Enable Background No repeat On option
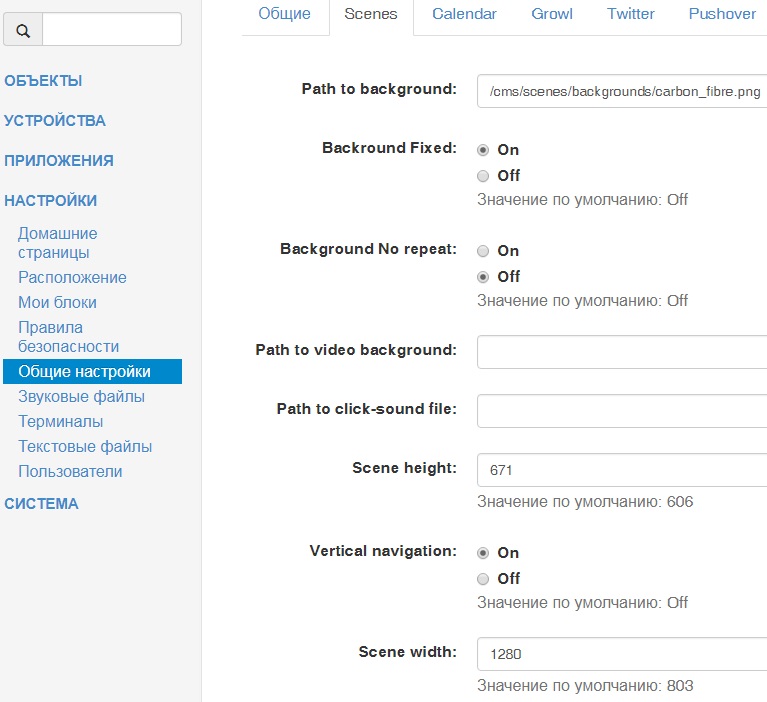 483,251
